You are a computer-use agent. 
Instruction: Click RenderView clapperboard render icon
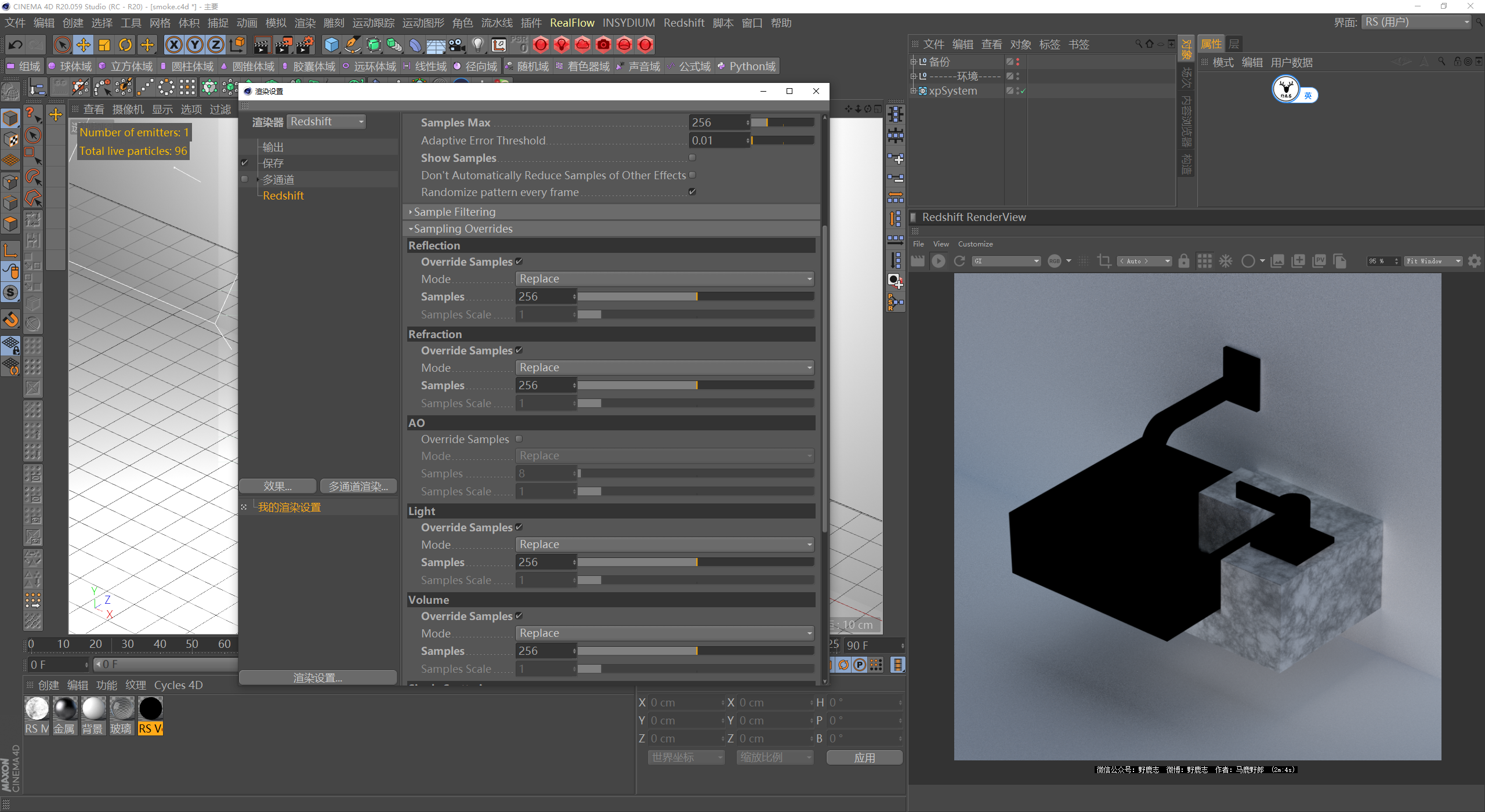(x=917, y=261)
